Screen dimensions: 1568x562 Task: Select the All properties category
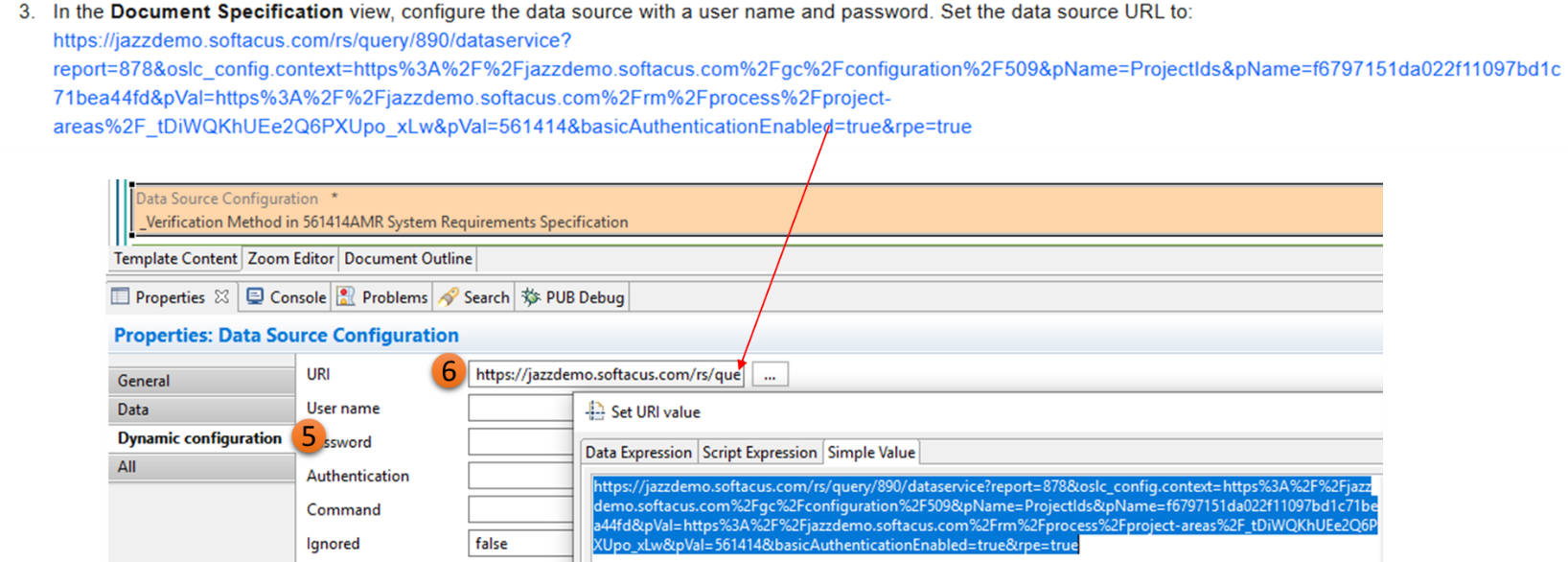coord(201,467)
